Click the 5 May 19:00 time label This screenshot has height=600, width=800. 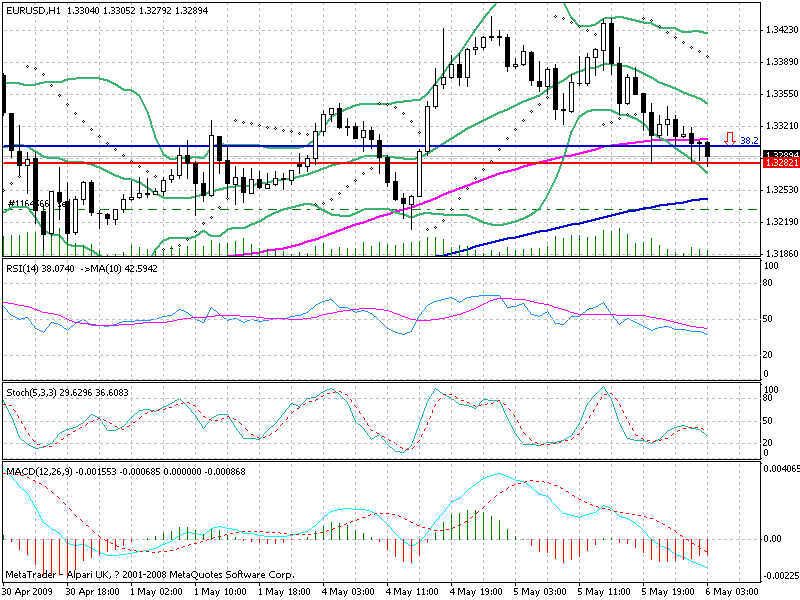(x=668, y=592)
